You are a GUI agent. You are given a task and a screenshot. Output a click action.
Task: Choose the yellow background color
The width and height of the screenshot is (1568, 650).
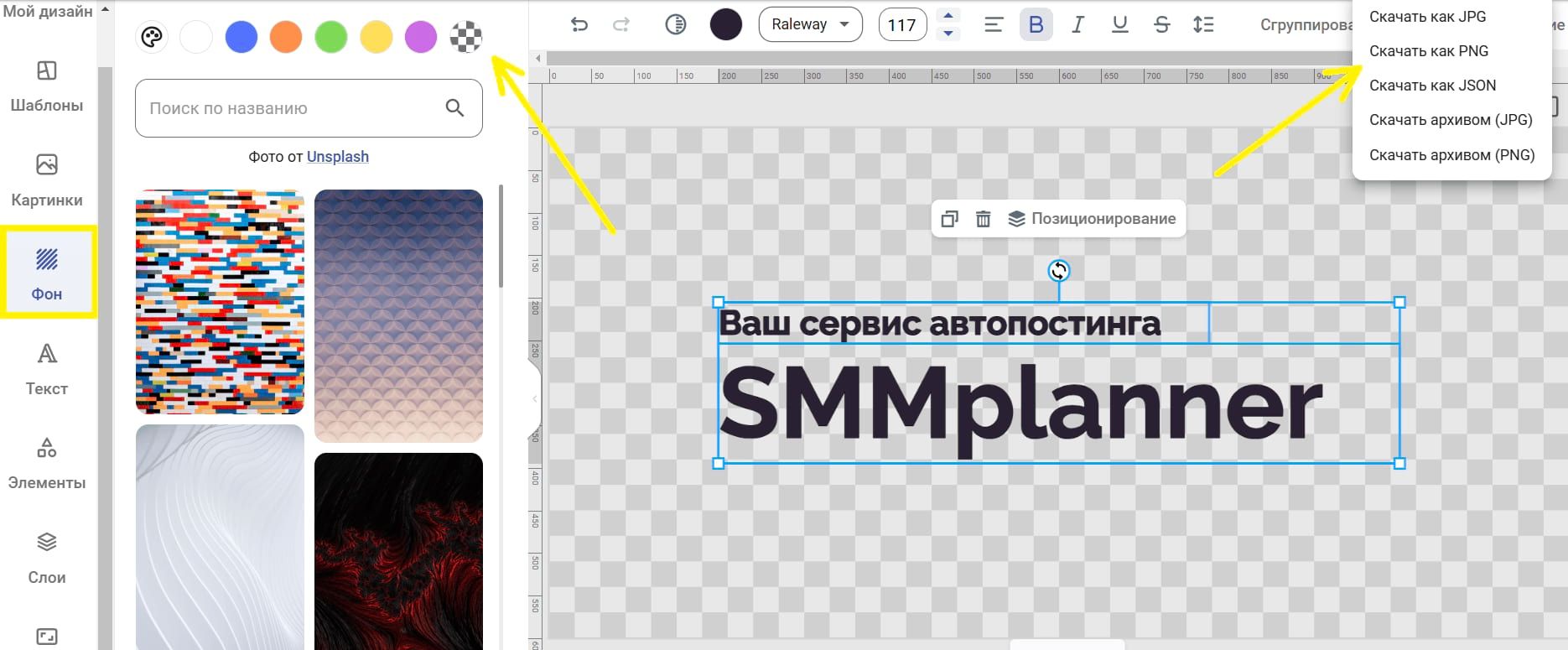pos(376,37)
